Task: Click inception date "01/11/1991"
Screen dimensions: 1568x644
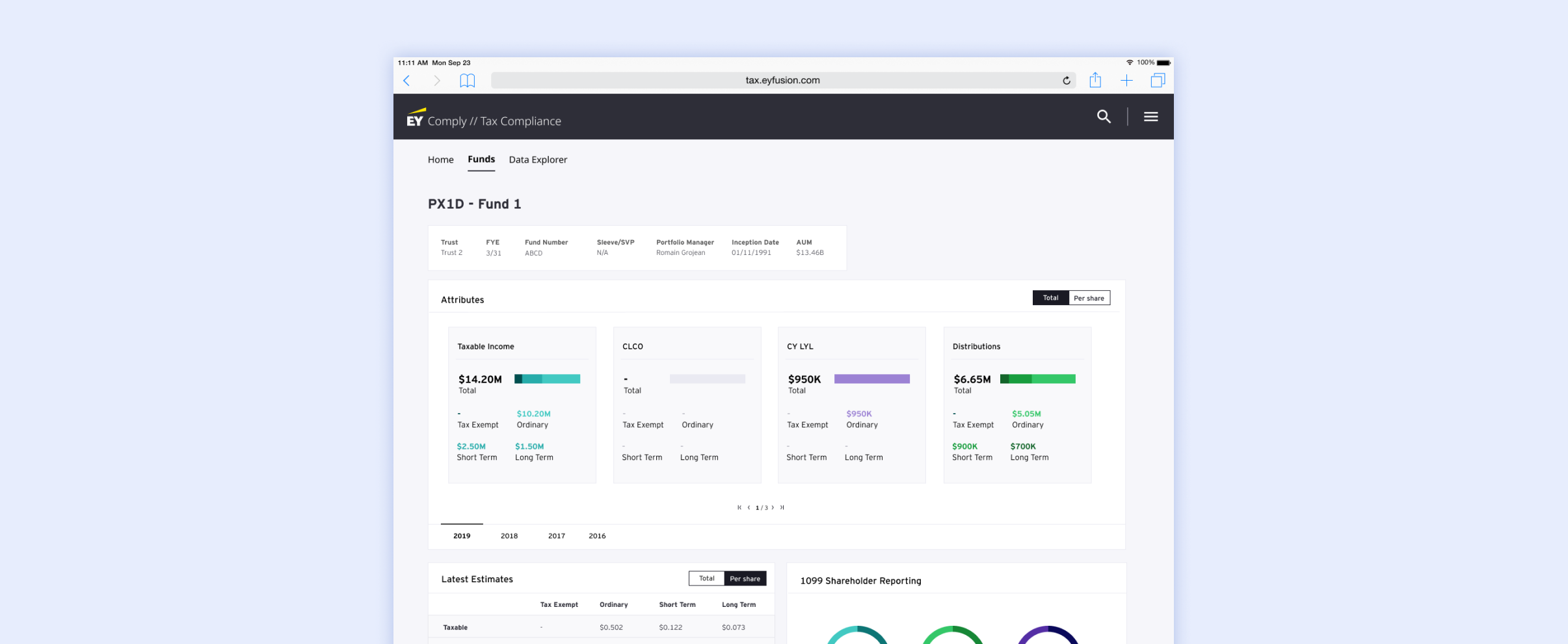Action: (751, 253)
